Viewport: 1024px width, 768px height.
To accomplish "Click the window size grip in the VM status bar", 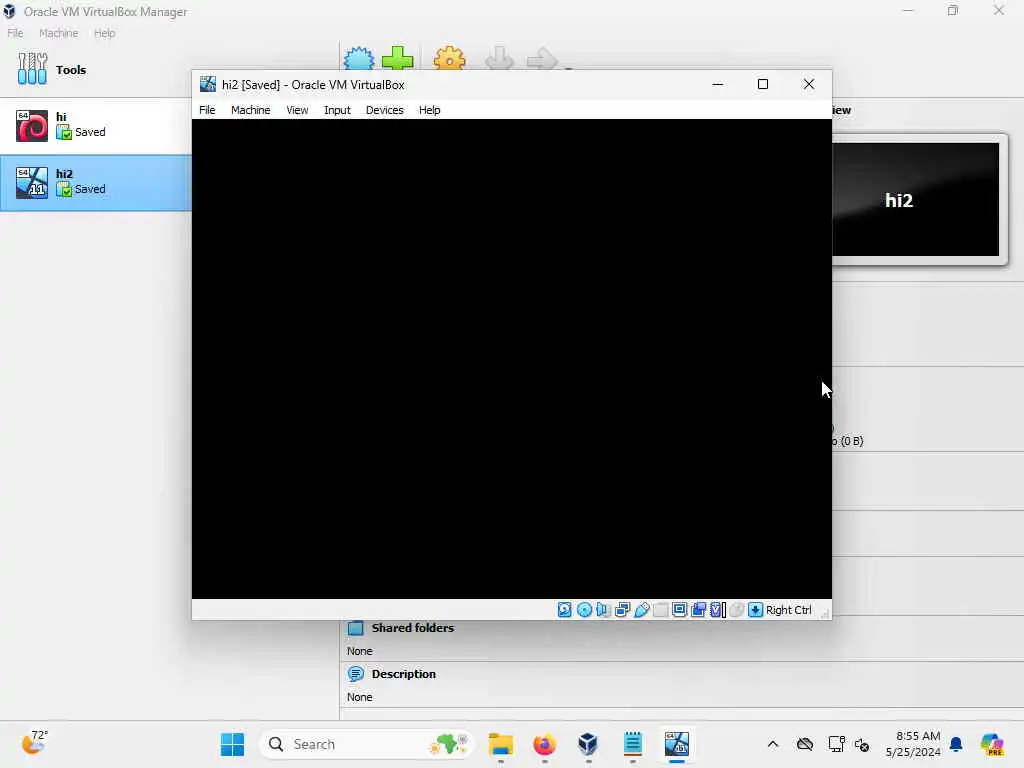I will [x=825, y=613].
